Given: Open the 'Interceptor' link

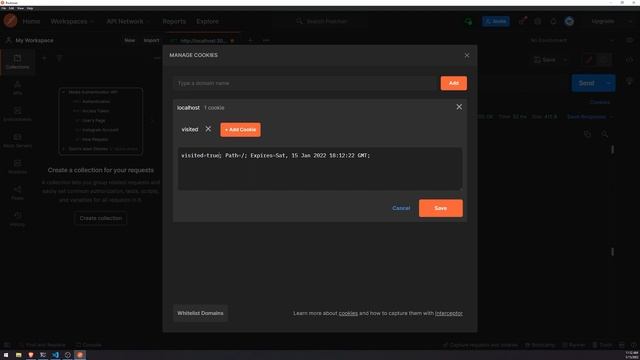Looking at the screenshot, I should (x=449, y=313).
